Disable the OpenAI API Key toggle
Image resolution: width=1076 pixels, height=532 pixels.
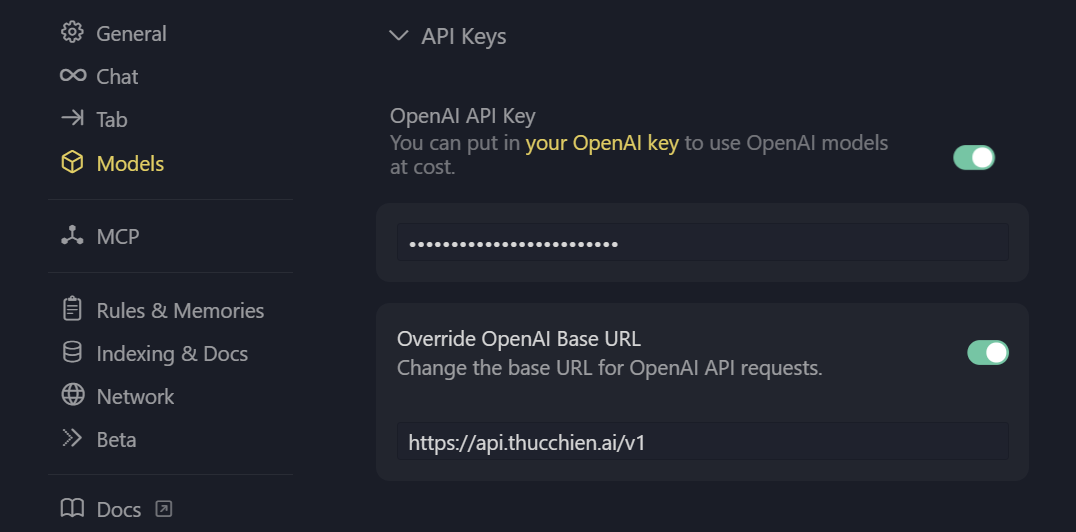(974, 157)
